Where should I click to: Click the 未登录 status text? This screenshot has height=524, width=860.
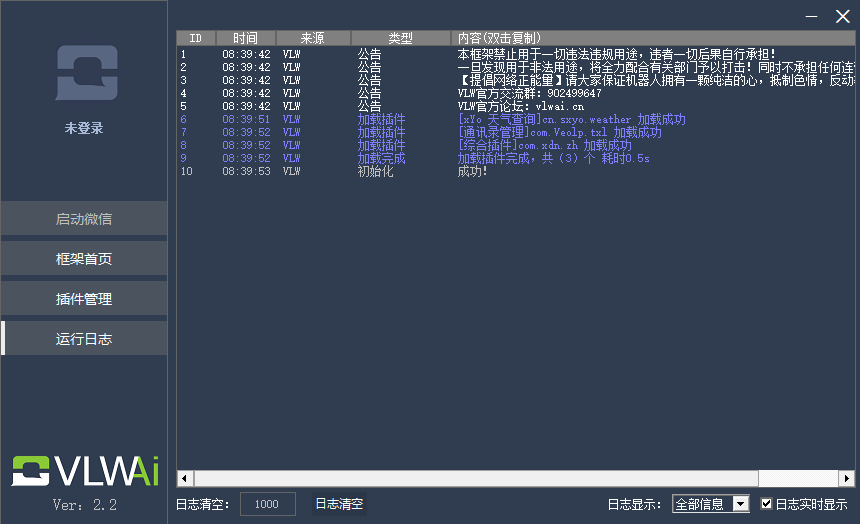[84, 128]
